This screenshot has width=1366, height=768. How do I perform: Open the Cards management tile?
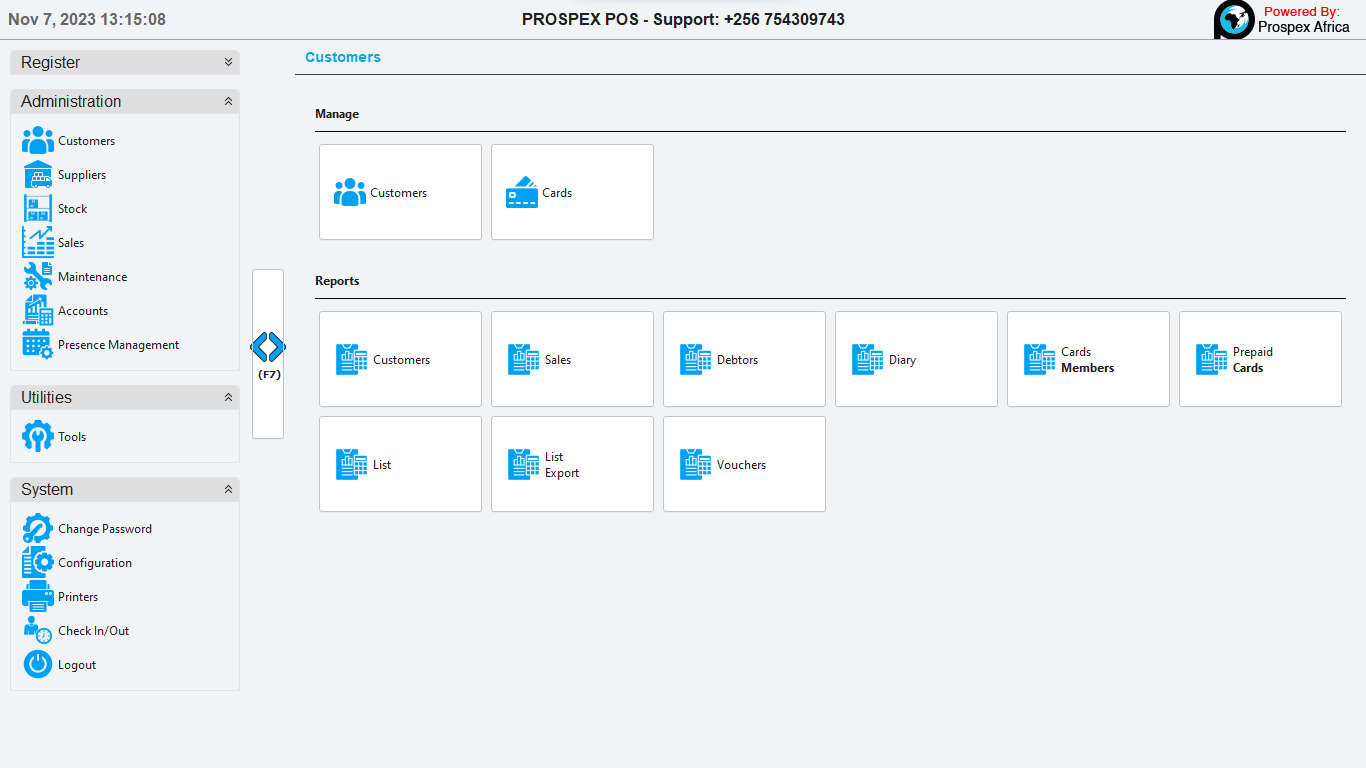(x=572, y=192)
